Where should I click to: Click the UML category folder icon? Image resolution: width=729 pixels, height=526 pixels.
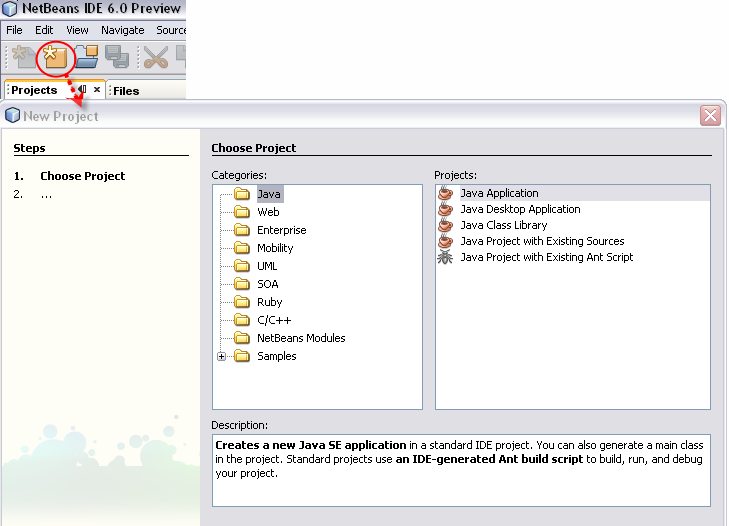[242, 266]
